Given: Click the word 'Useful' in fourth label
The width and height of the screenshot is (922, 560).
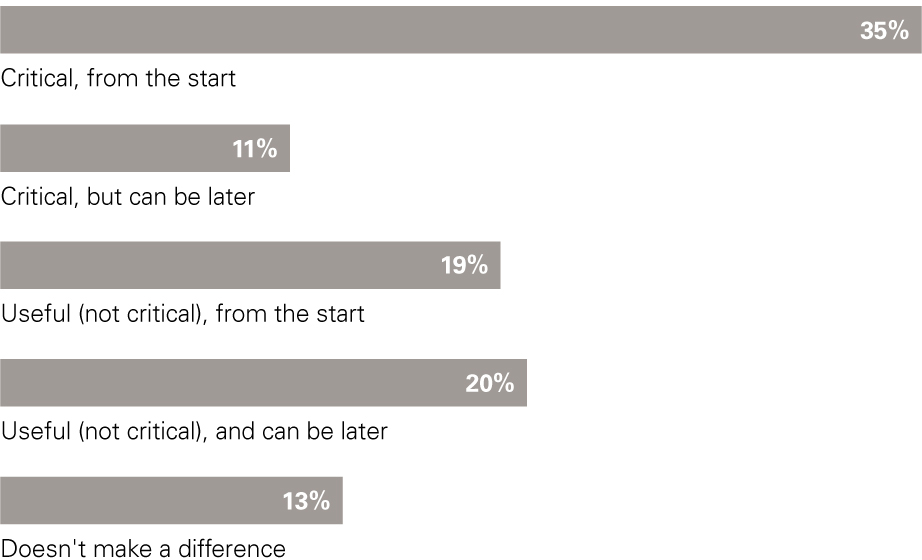Looking at the screenshot, I should (x=36, y=431).
